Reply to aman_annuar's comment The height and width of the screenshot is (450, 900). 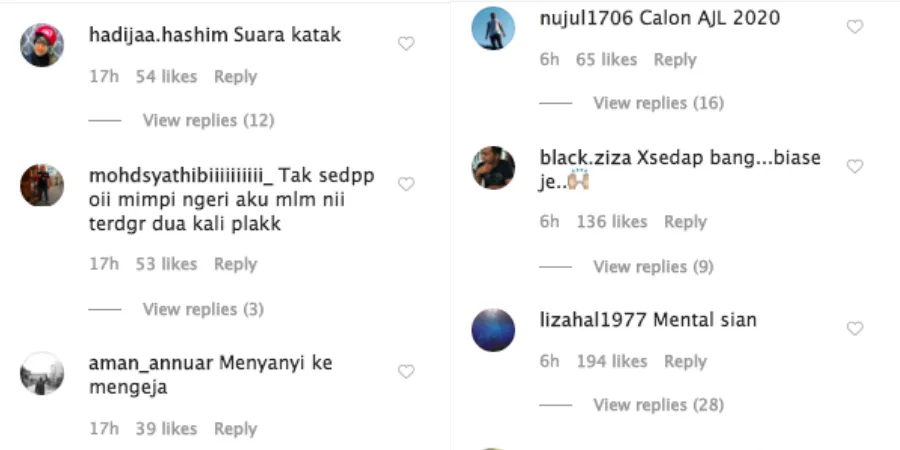pyautogui.click(x=235, y=429)
